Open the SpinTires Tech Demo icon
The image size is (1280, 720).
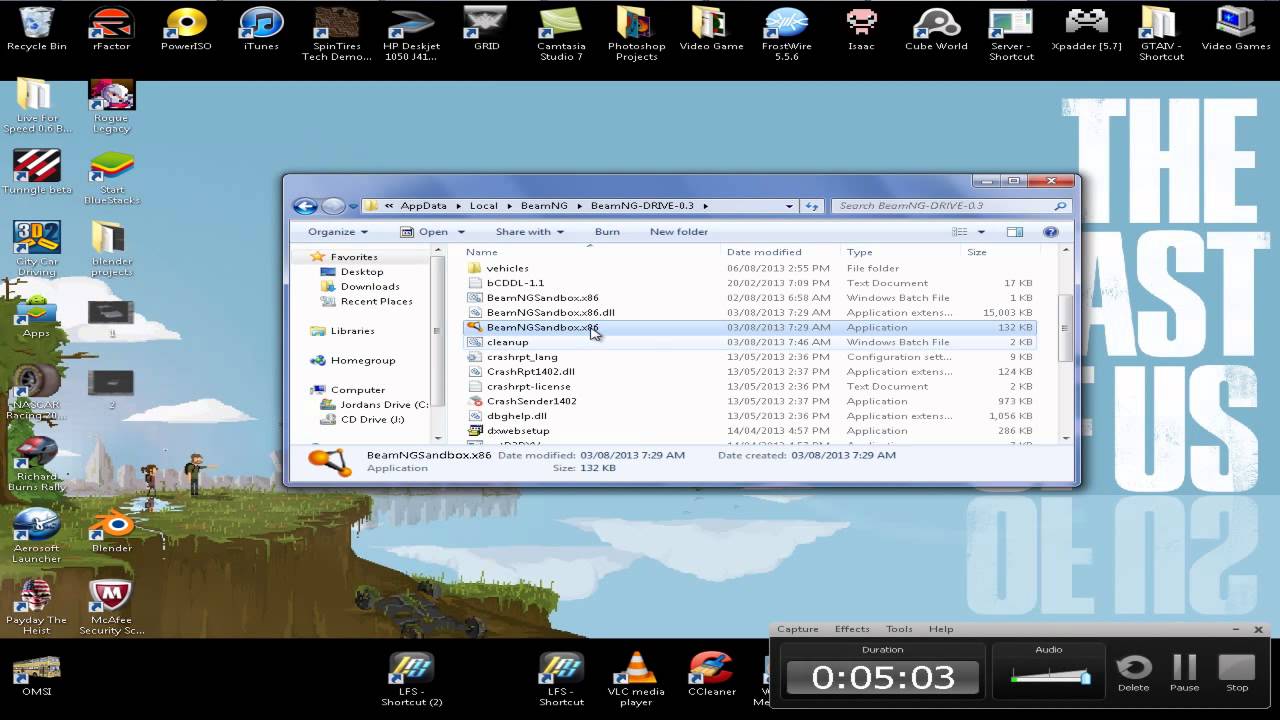click(x=336, y=33)
